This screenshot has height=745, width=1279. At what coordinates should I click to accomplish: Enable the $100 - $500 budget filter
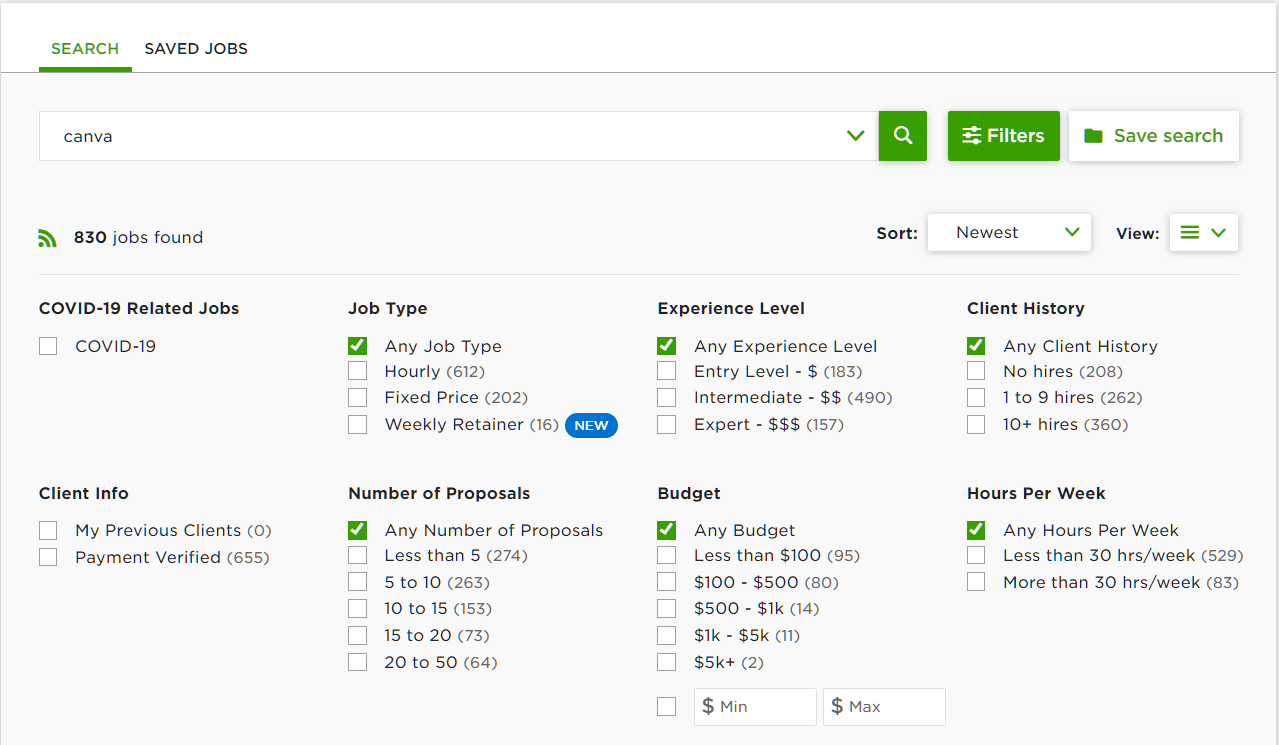tap(667, 582)
